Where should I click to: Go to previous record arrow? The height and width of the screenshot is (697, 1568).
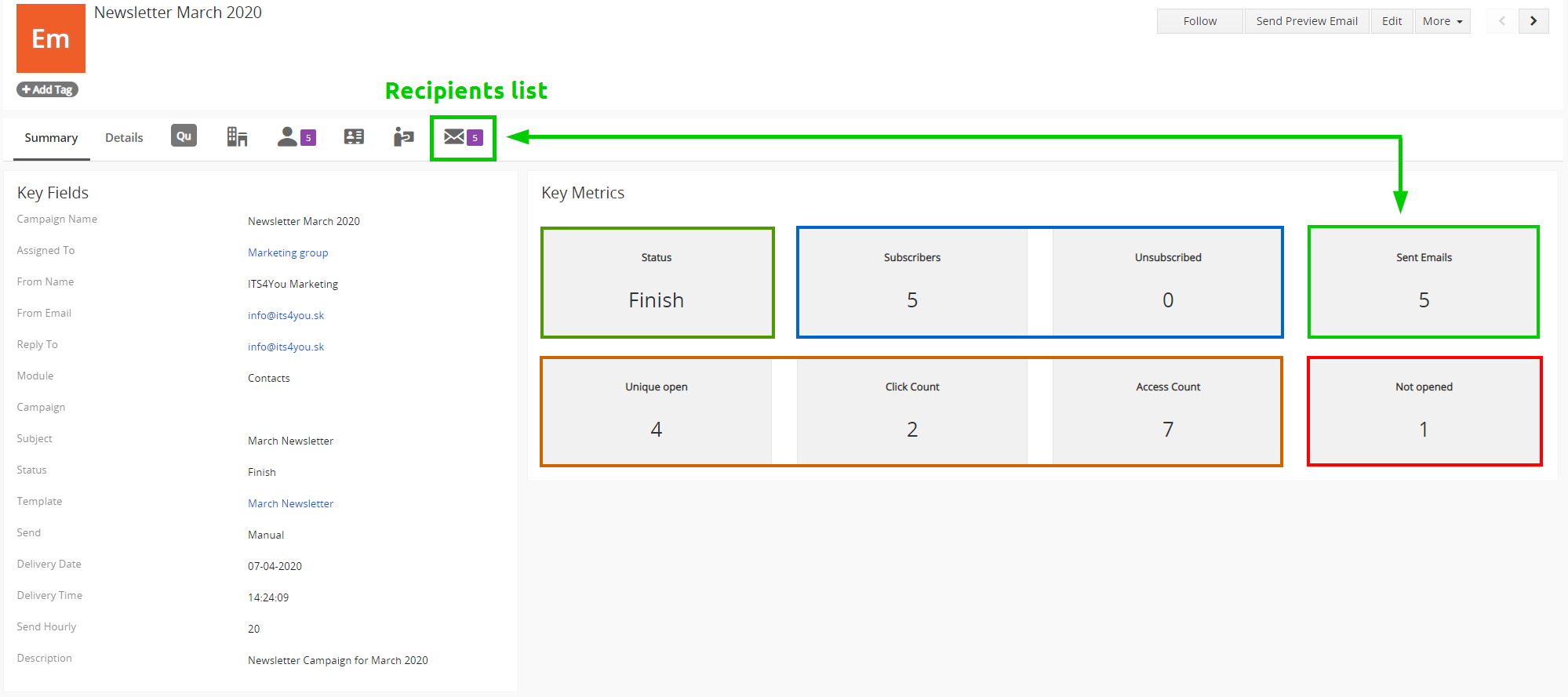[1501, 21]
